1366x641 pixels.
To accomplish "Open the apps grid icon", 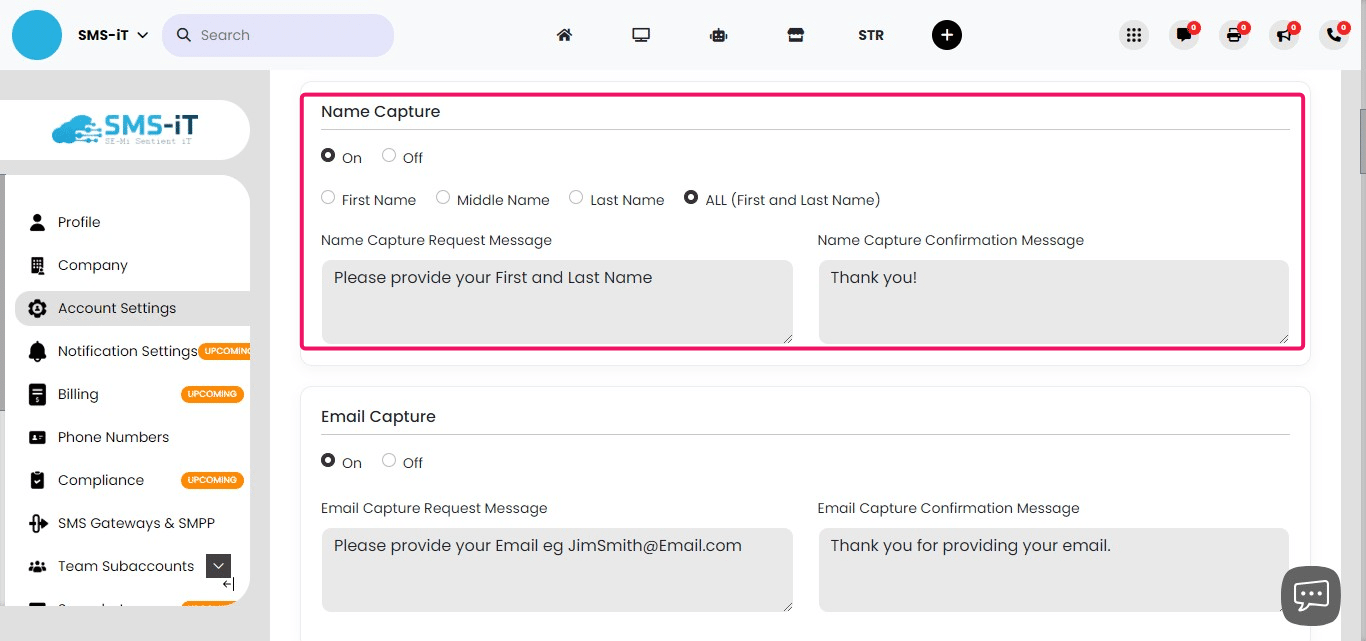I will click(1134, 34).
